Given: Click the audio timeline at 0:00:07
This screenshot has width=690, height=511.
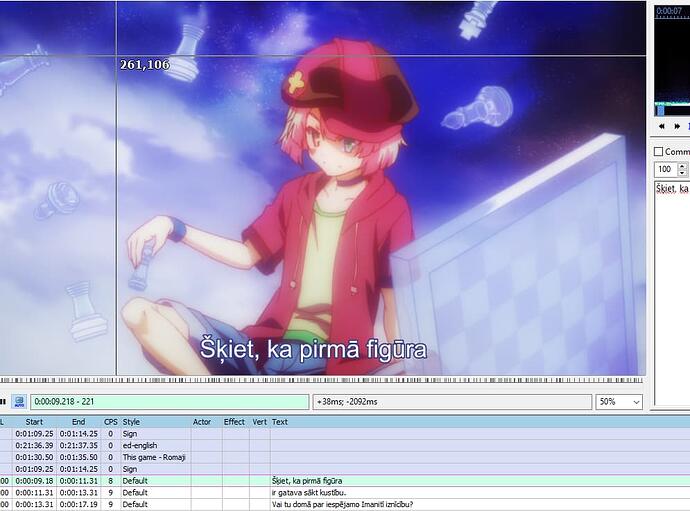Looking at the screenshot, I should pos(669,11).
